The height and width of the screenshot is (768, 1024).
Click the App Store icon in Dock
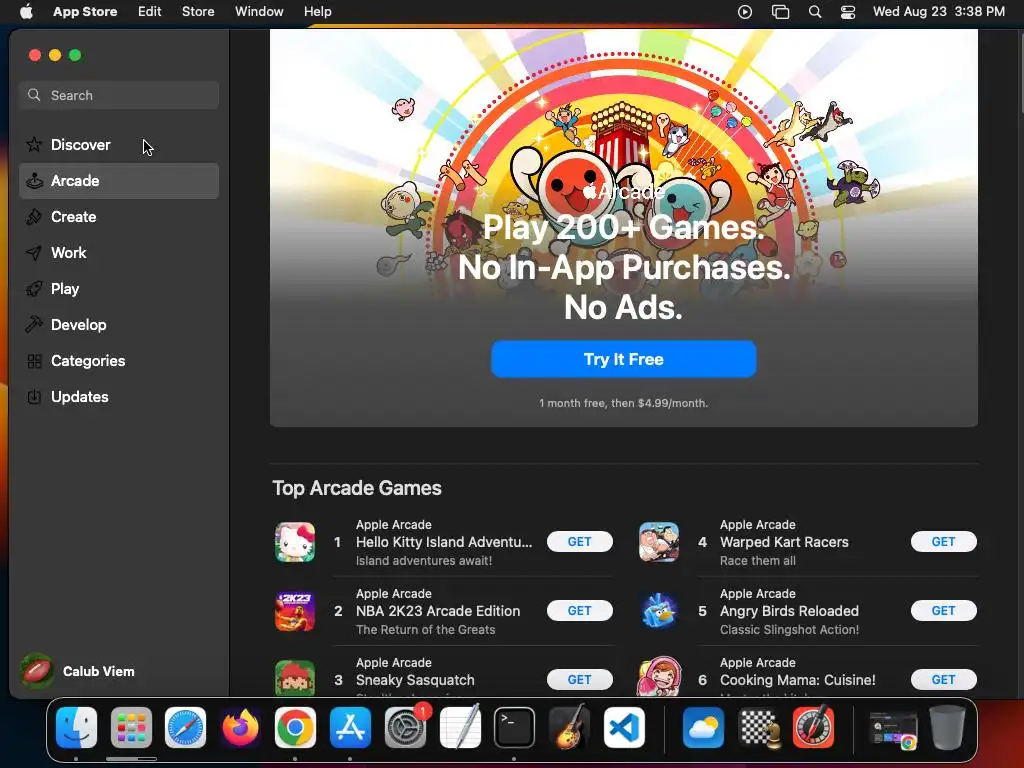(351, 728)
